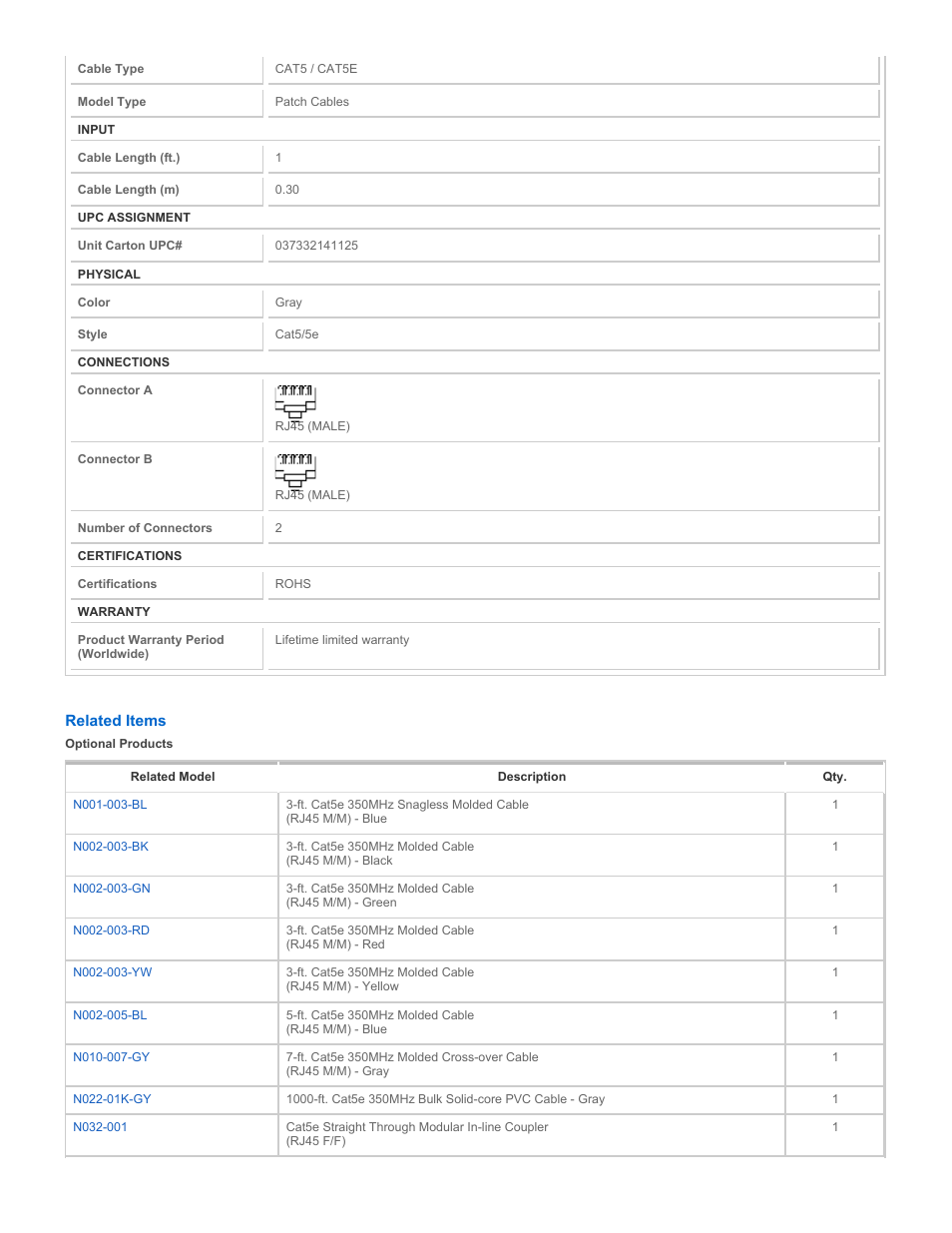Screen dimensions: 952x1233
Task: Select the 3-ft. Molded Cable Red description
Action: pyautogui.click(x=380, y=937)
